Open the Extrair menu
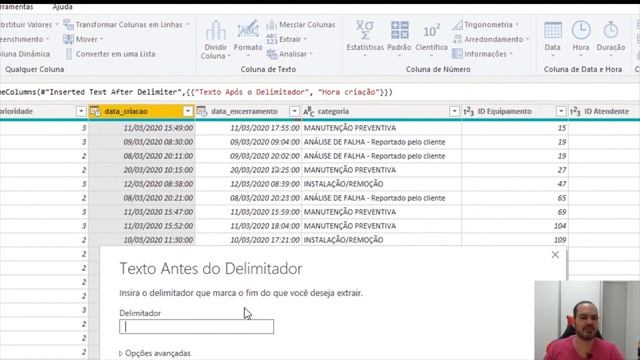 [x=287, y=39]
